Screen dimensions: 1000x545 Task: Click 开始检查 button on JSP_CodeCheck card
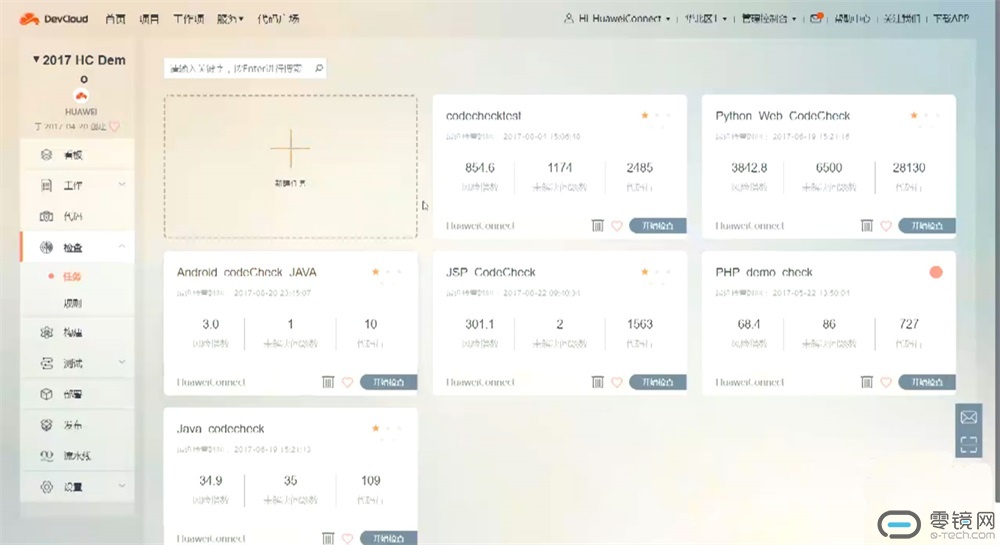click(x=657, y=382)
